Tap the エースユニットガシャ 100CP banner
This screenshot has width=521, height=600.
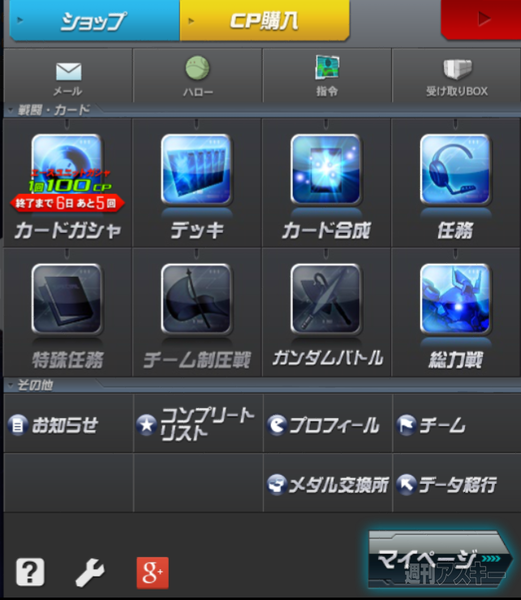pyautogui.click(x=70, y=182)
